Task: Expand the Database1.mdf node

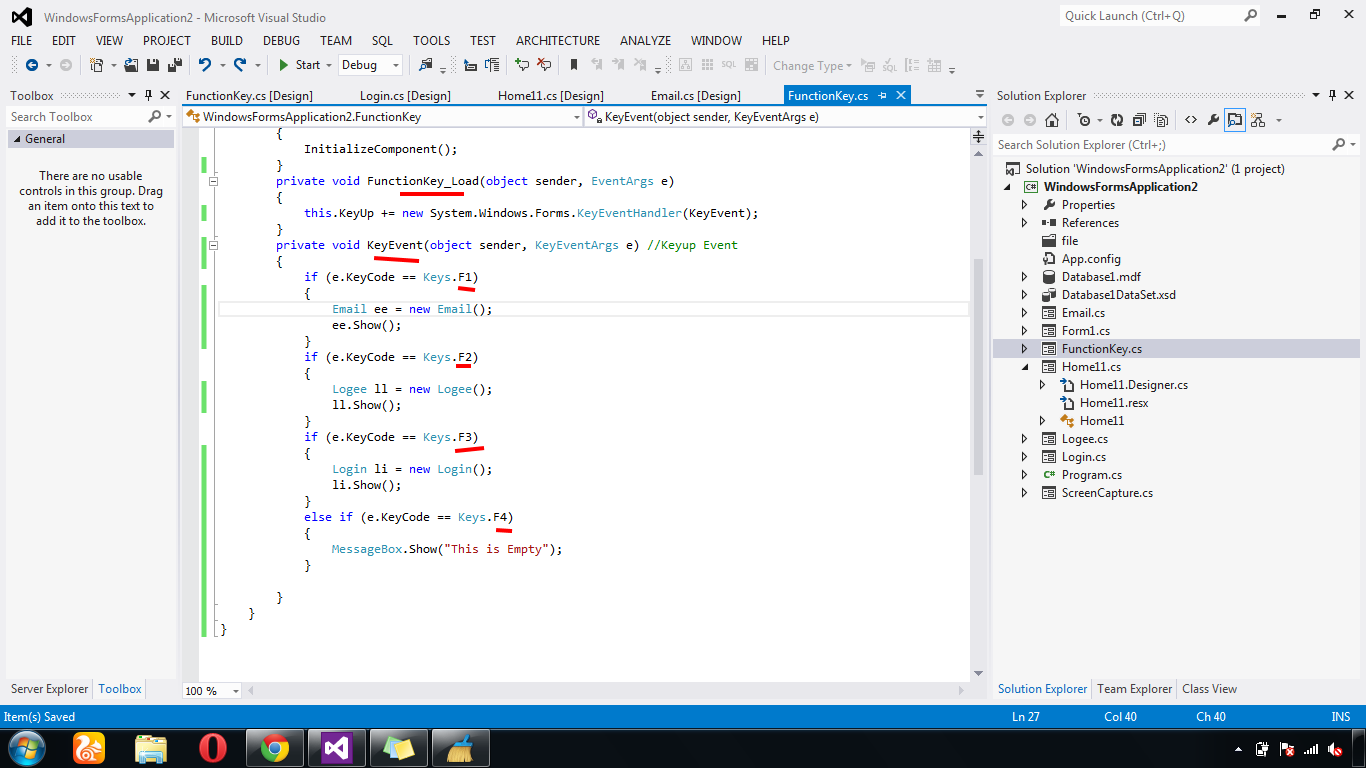Action: tap(1024, 277)
